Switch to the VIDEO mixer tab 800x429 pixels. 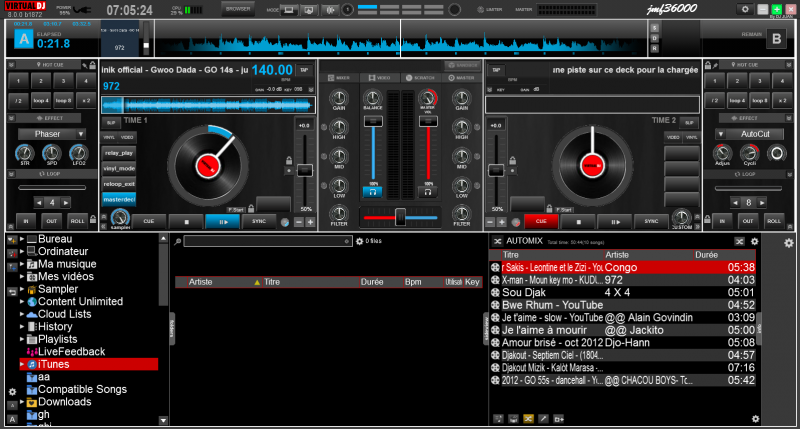click(x=379, y=77)
